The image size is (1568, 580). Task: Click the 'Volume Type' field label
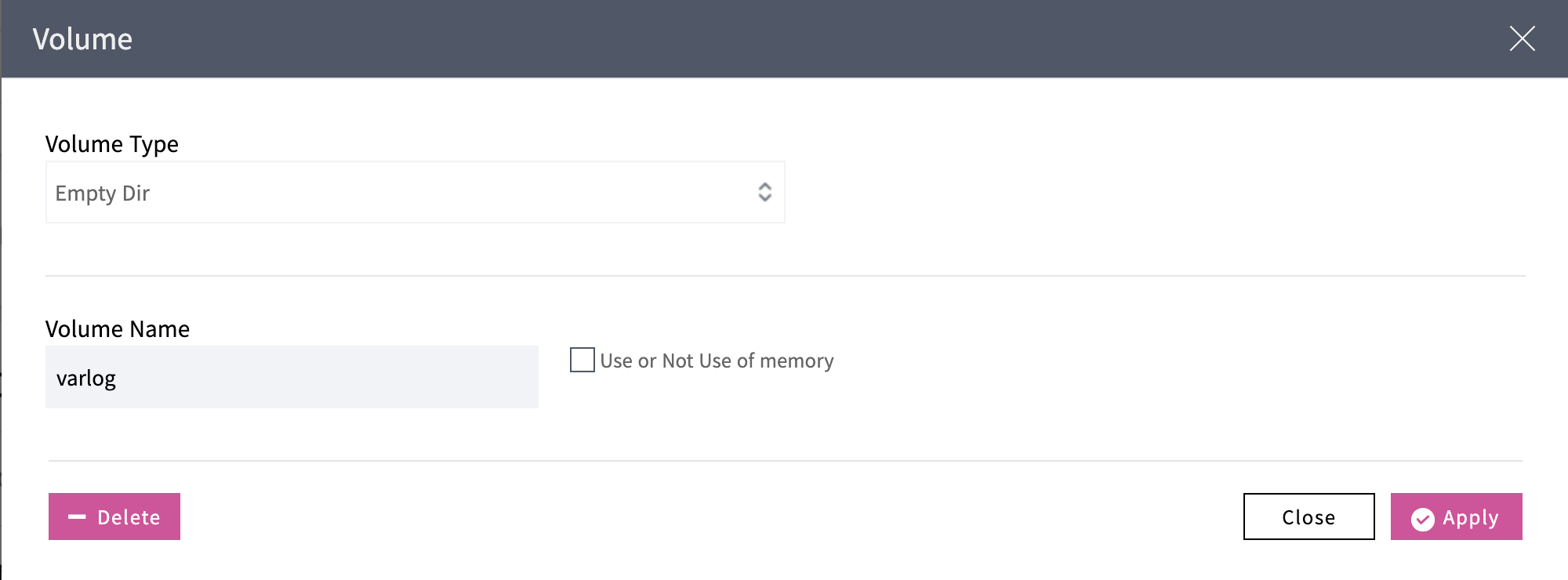click(111, 144)
